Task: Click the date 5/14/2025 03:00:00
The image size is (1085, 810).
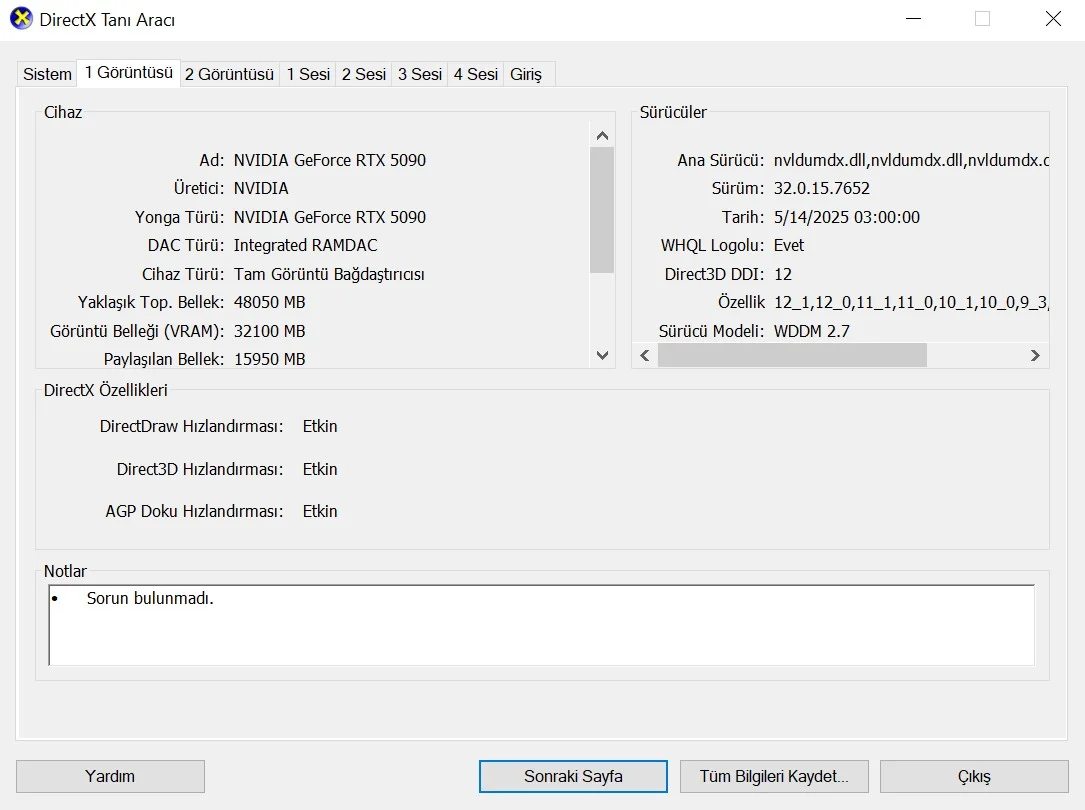Action: [846, 217]
